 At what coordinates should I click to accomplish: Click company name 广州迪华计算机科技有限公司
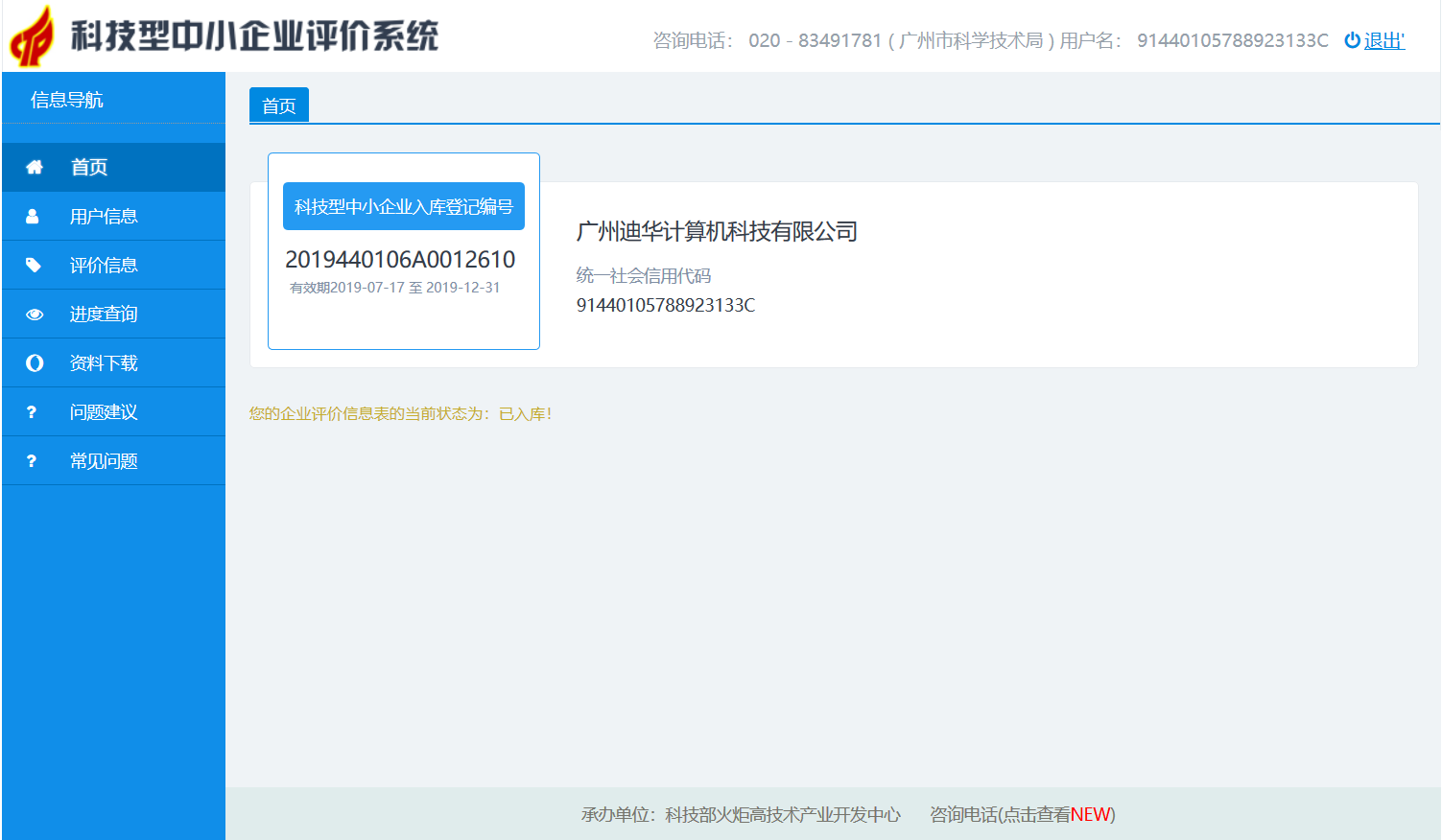[717, 231]
